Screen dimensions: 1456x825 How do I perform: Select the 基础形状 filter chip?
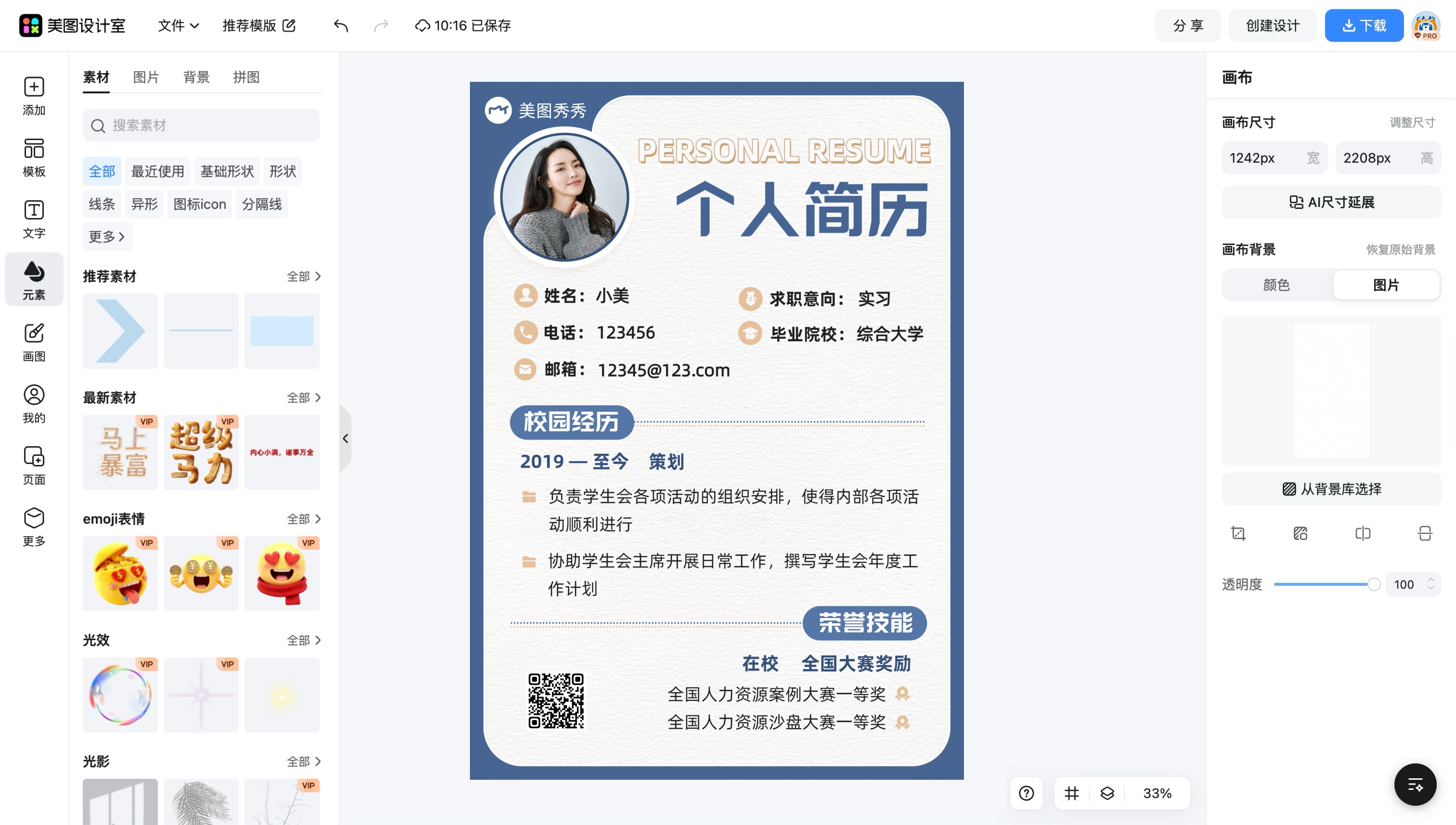227,172
